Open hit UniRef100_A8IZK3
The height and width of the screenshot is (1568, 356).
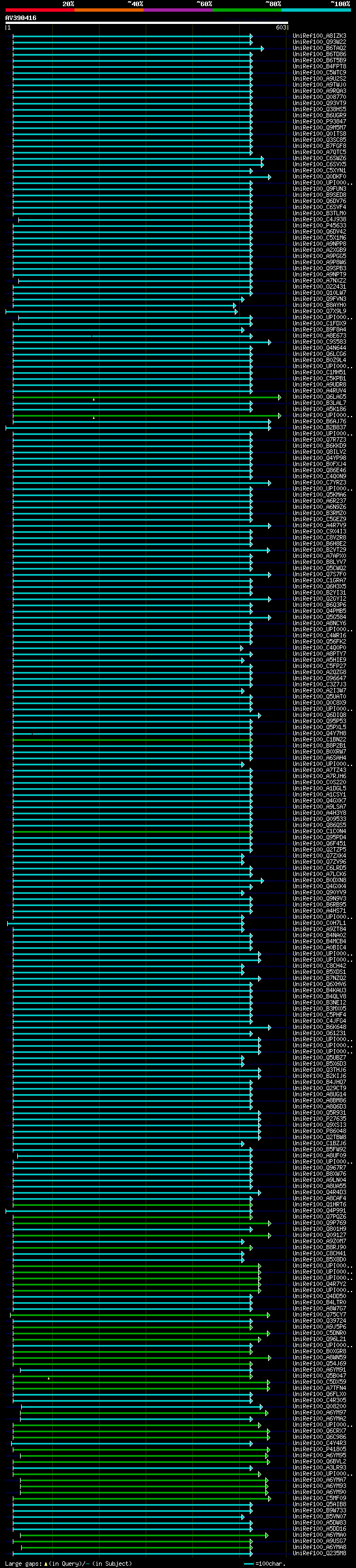(x=319, y=36)
